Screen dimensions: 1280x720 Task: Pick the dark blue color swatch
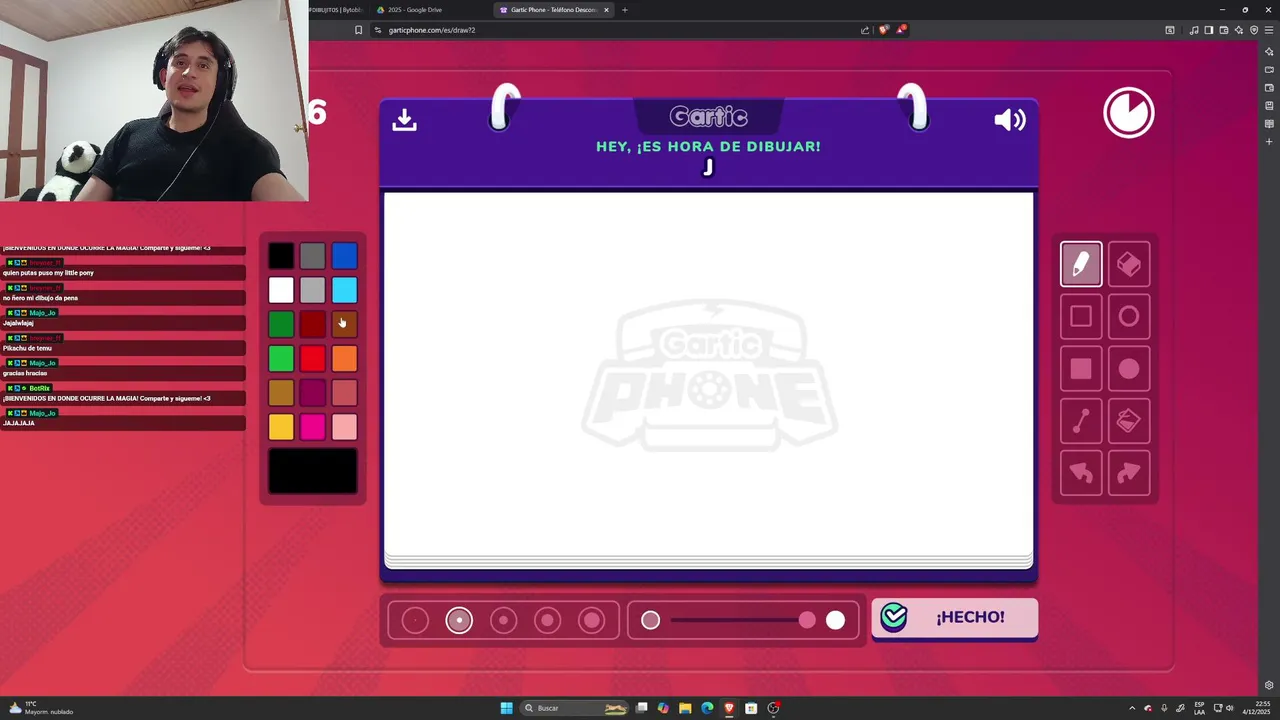(x=344, y=256)
